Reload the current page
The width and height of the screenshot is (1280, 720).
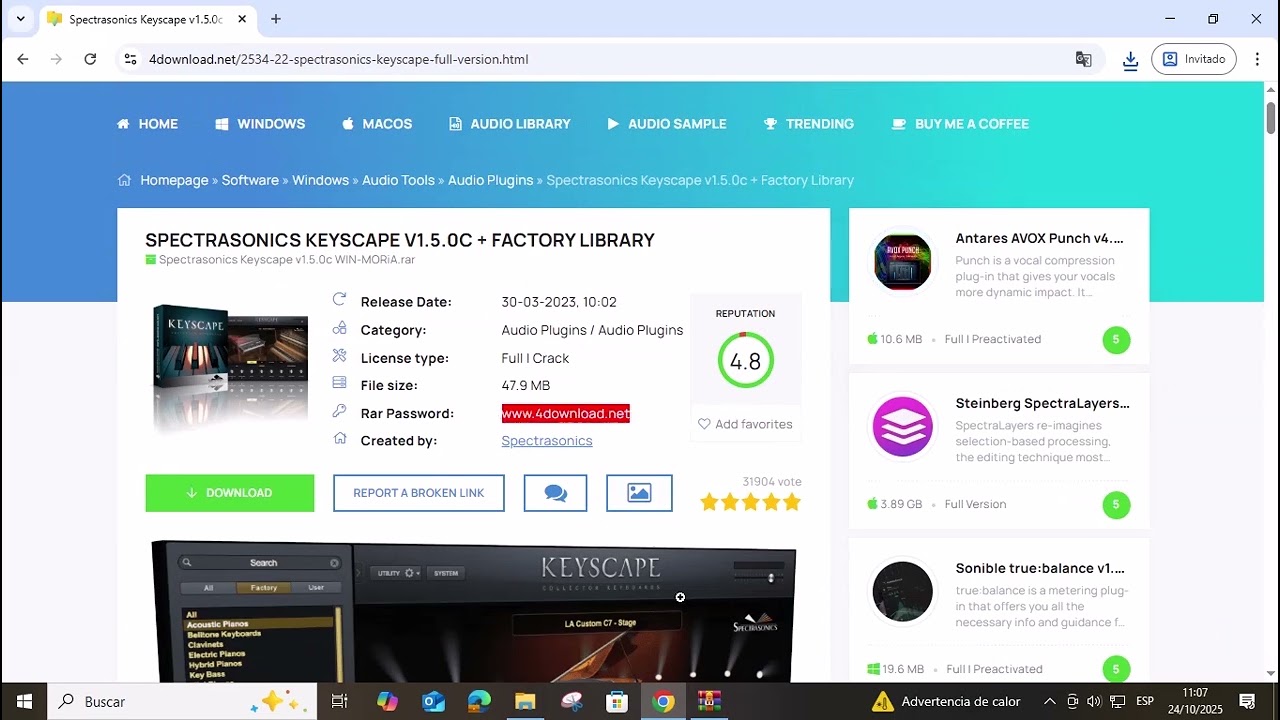90,59
